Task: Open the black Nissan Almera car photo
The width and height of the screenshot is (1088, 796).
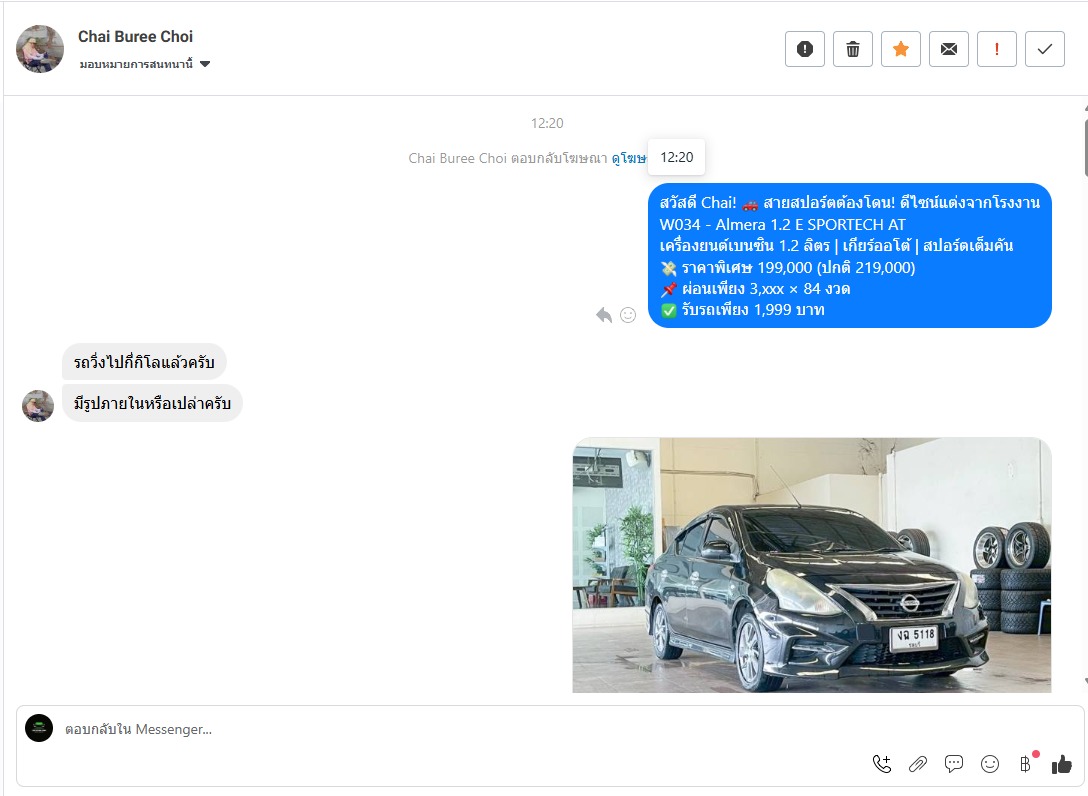Action: tap(812, 565)
